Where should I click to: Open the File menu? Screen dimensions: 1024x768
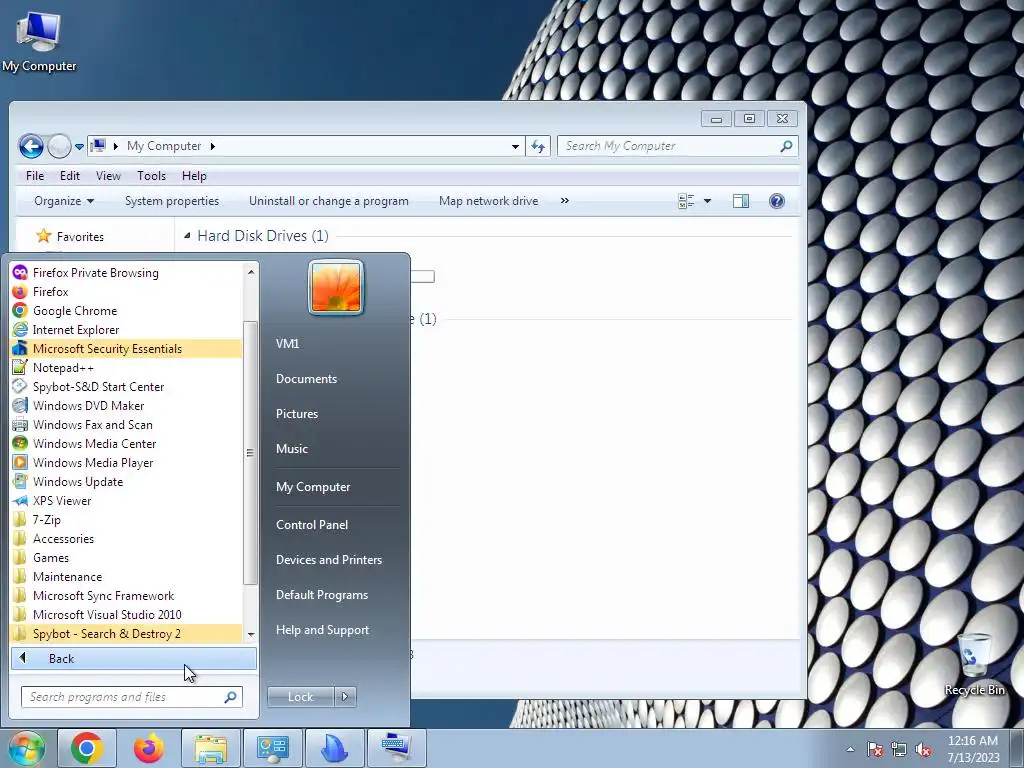[35, 176]
